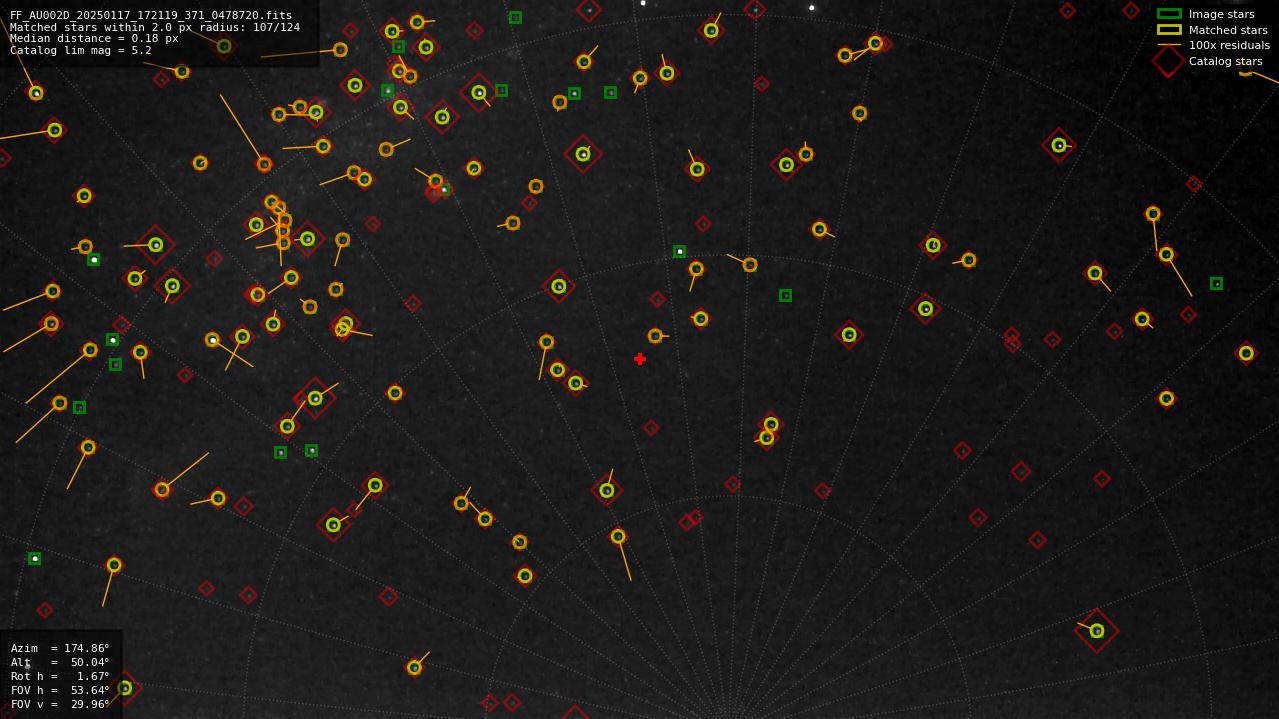Select the red center cross marker
Viewport: 1279px width, 719px height.
tap(640, 359)
